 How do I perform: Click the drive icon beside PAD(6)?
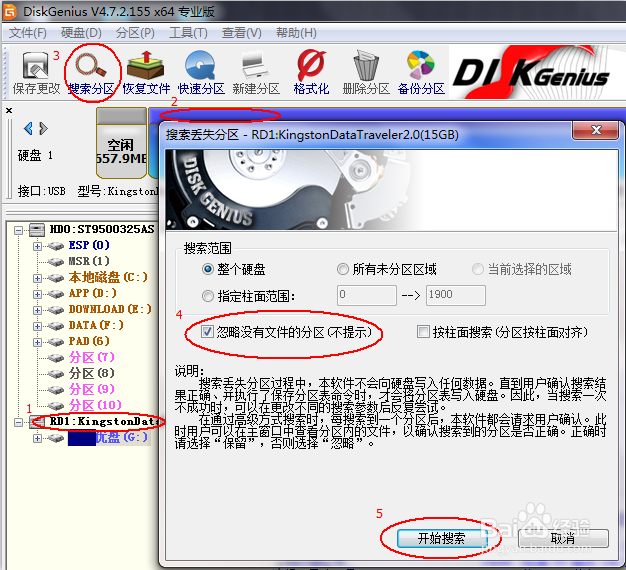(x=55, y=342)
